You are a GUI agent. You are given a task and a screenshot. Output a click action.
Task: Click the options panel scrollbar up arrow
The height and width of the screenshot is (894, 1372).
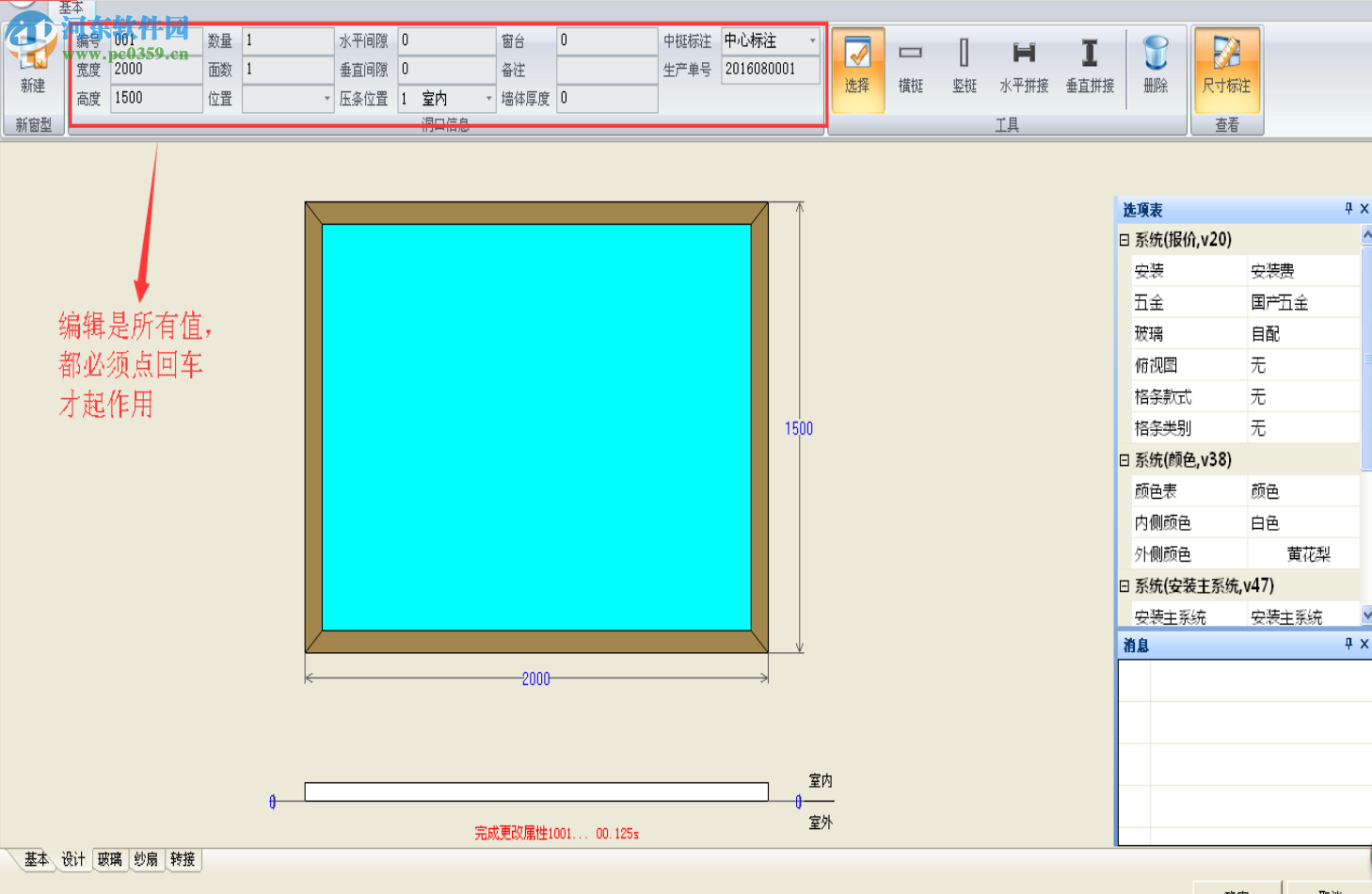(x=1366, y=234)
